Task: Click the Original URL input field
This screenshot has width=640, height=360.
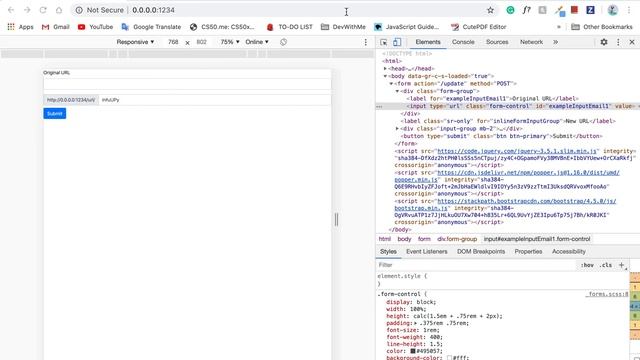Action: [x=187, y=84]
